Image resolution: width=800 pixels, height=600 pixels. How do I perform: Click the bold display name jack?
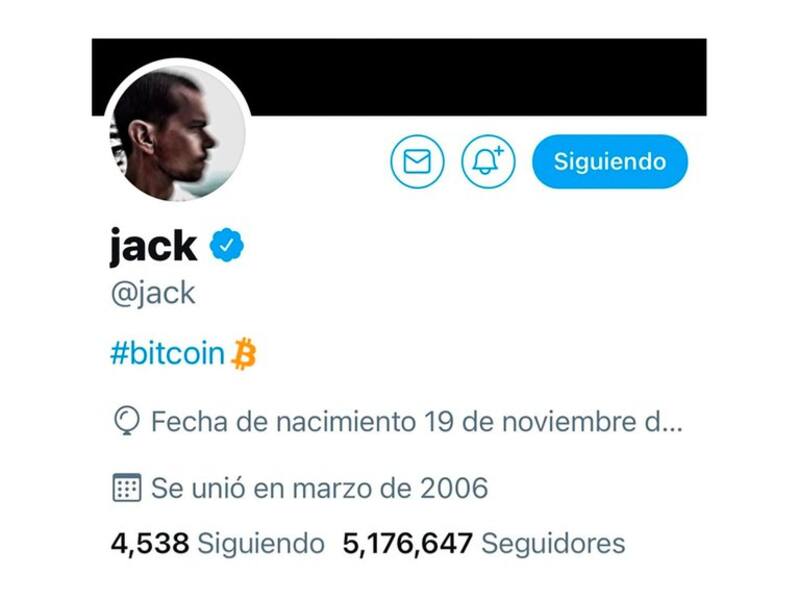[153, 246]
